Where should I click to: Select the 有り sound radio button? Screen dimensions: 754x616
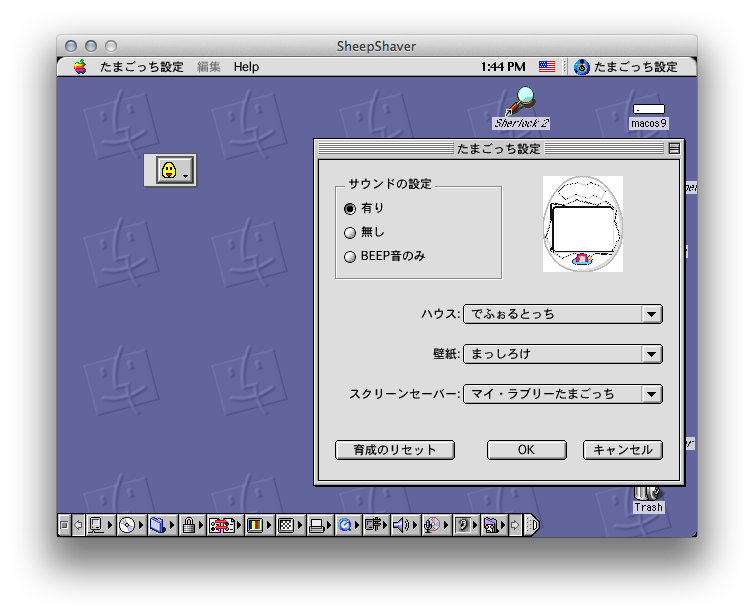click(350, 208)
